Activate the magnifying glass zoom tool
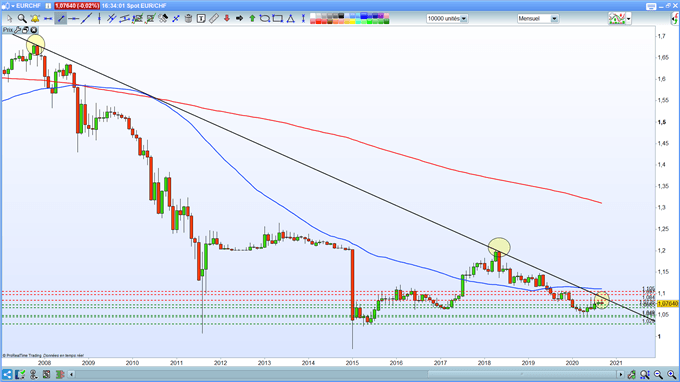This screenshot has width=680, height=382. click(22, 19)
